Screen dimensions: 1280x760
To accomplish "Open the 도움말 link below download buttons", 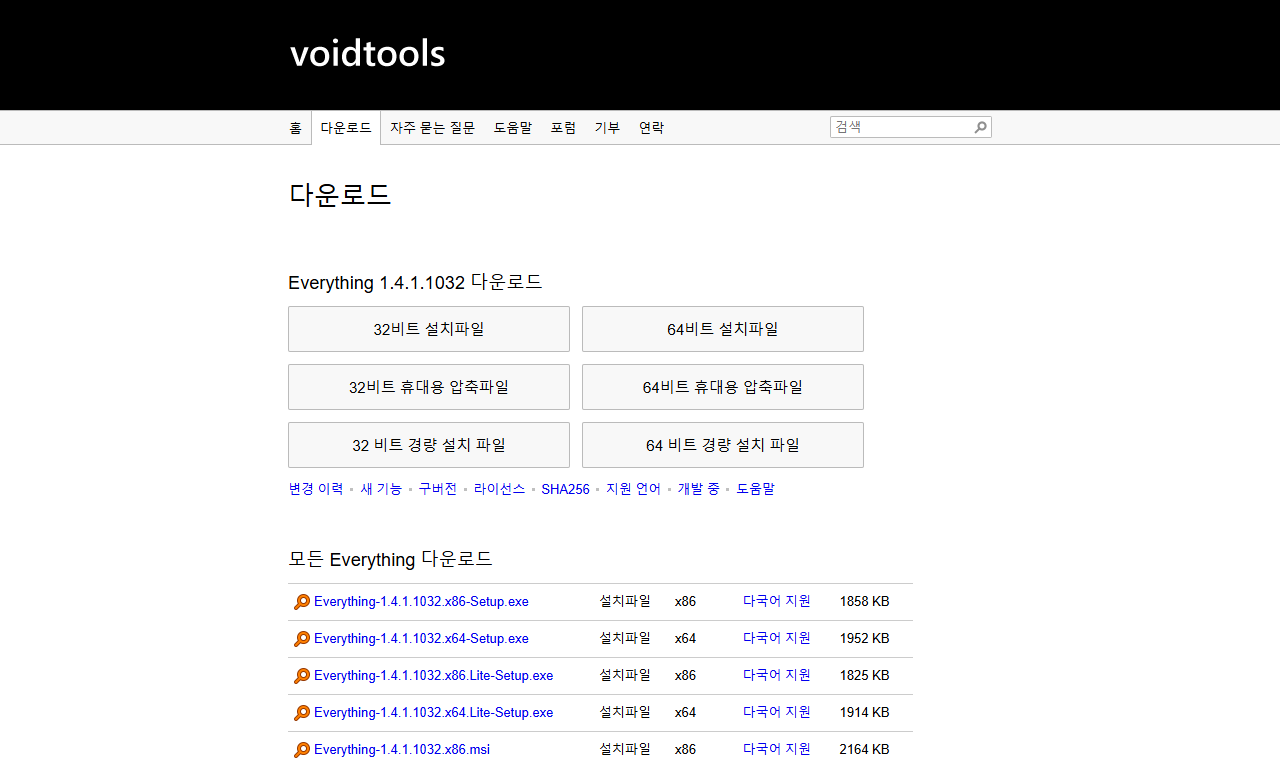I will (756, 489).
